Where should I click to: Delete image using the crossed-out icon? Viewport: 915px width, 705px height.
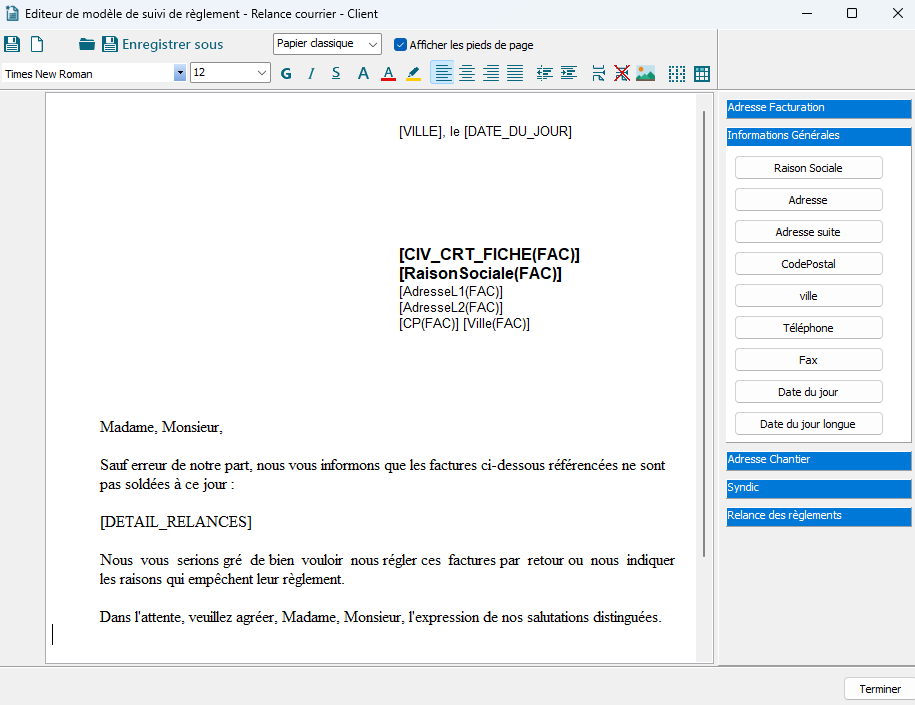point(622,72)
